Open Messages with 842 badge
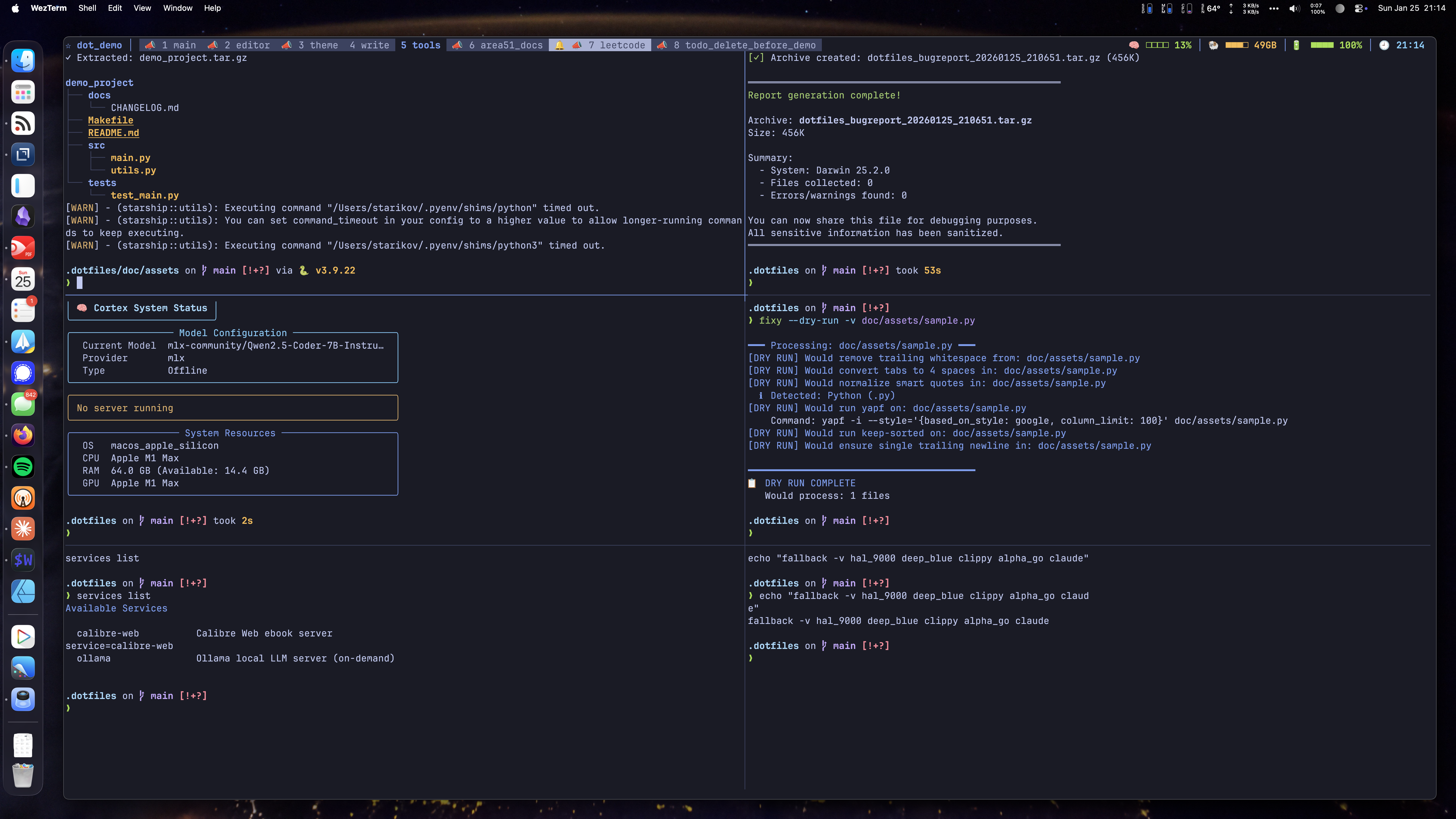The height and width of the screenshot is (819, 1456). (23, 404)
